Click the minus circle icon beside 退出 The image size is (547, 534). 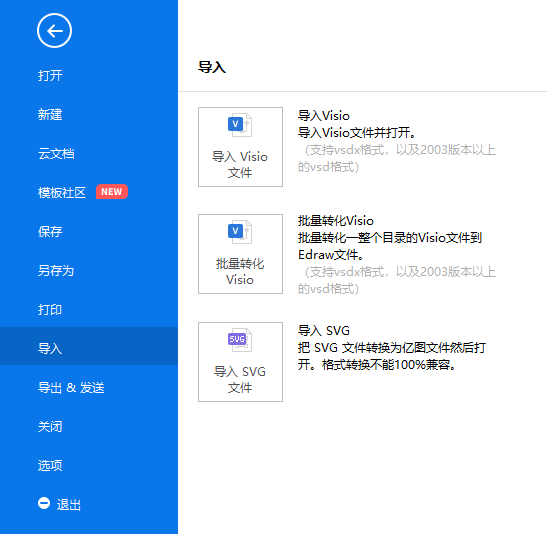pyautogui.click(x=44, y=503)
